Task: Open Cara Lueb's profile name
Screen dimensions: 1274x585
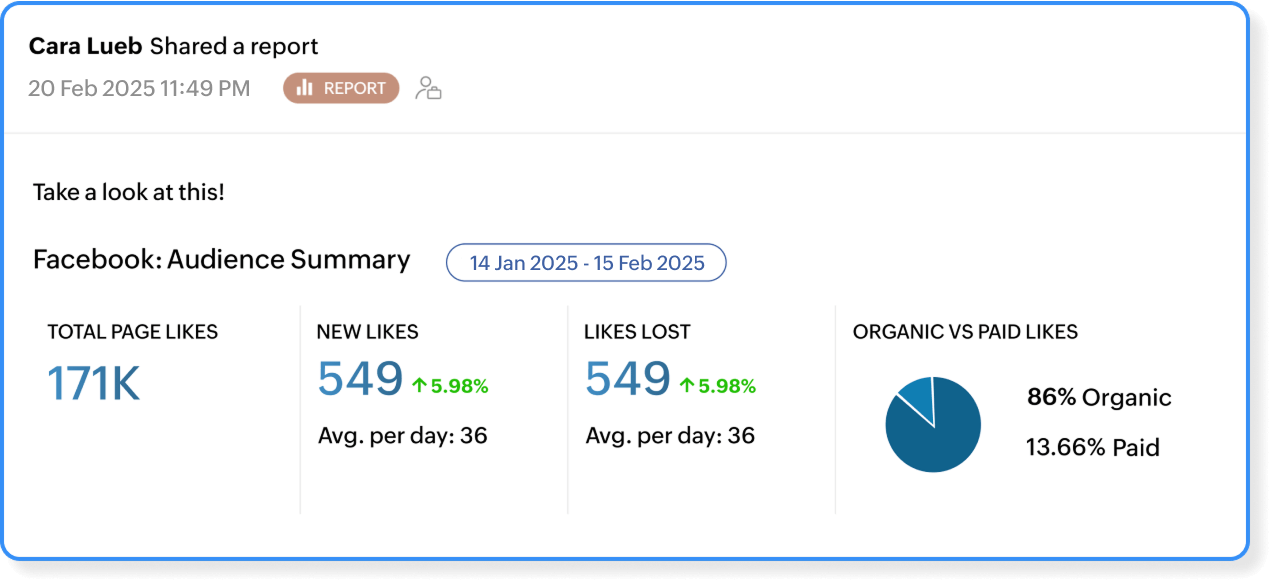Action: (x=85, y=46)
